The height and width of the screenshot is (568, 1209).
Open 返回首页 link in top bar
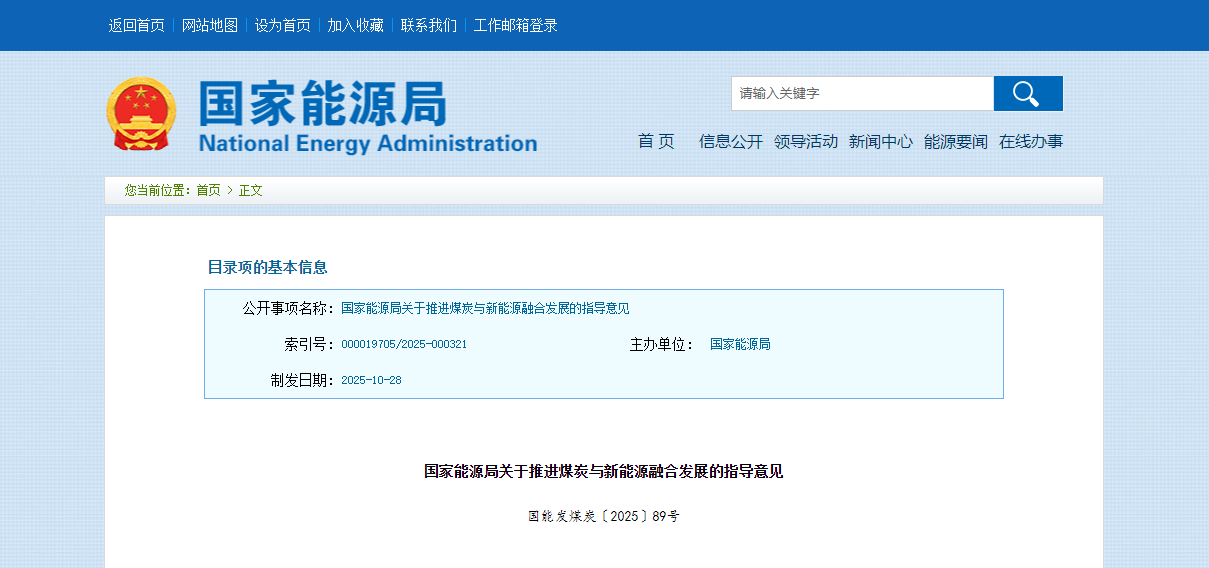136,25
